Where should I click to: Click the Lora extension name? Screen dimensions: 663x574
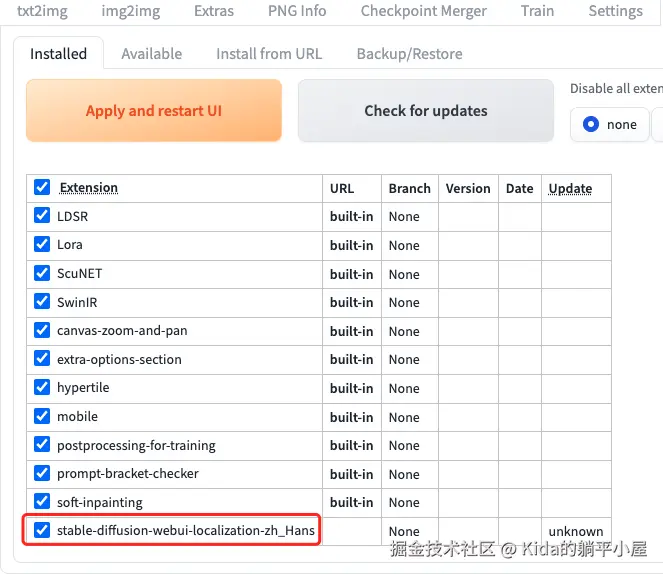[70, 245]
